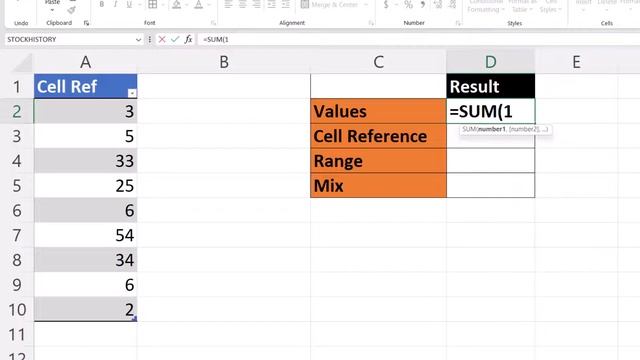
Task: Click the empty result cell beside Mix
Action: point(491,186)
